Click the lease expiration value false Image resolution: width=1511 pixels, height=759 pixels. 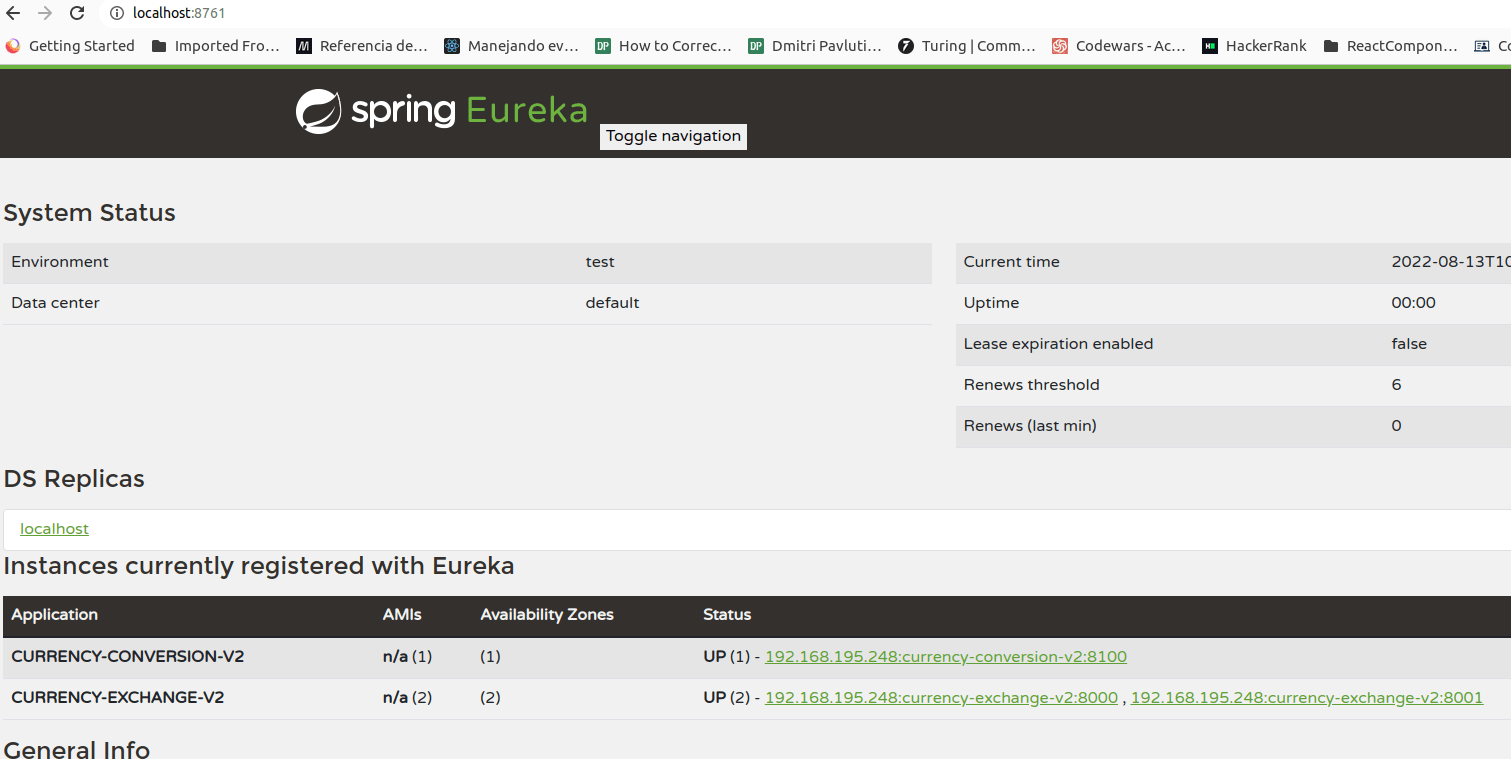click(x=1409, y=344)
